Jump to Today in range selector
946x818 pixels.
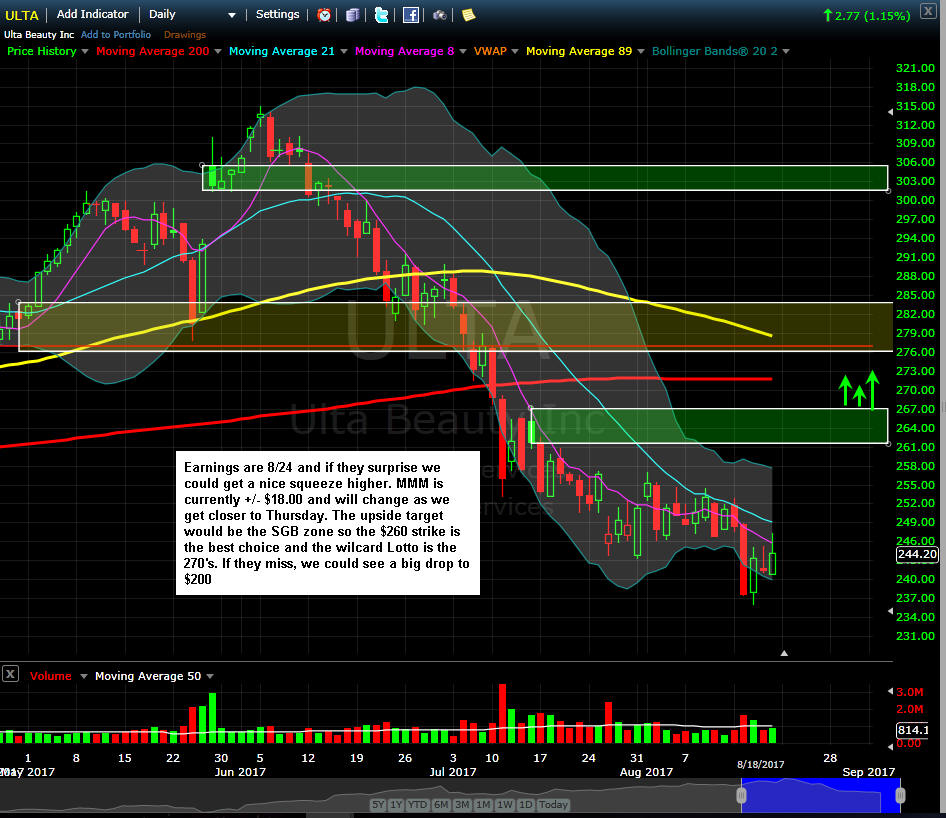click(x=552, y=804)
